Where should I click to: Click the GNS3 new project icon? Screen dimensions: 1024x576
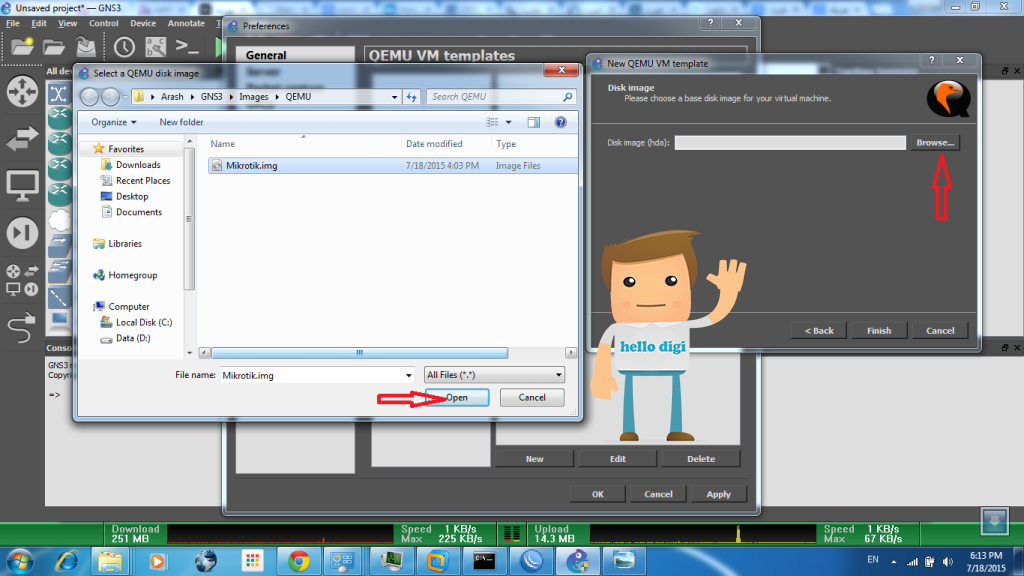(x=22, y=47)
